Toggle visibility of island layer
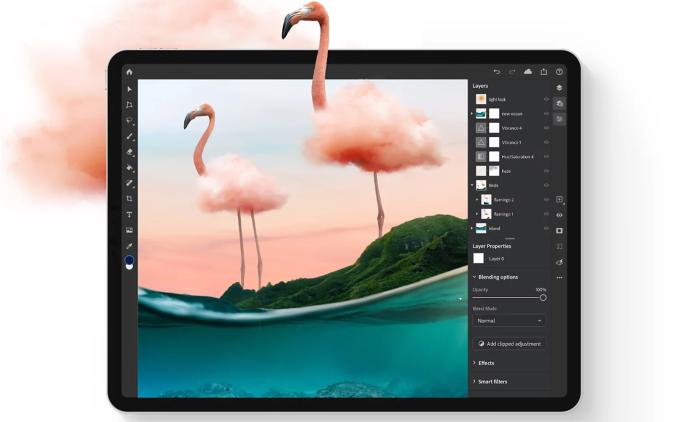This screenshot has width=675, height=422. tap(546, 228)
